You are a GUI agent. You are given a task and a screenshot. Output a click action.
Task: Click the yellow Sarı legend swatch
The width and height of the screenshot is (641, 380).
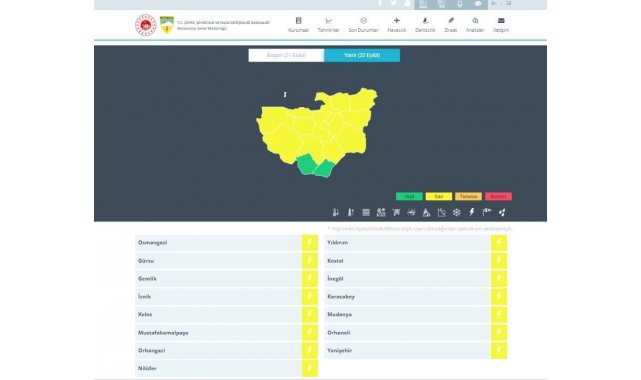click(439, 197)
